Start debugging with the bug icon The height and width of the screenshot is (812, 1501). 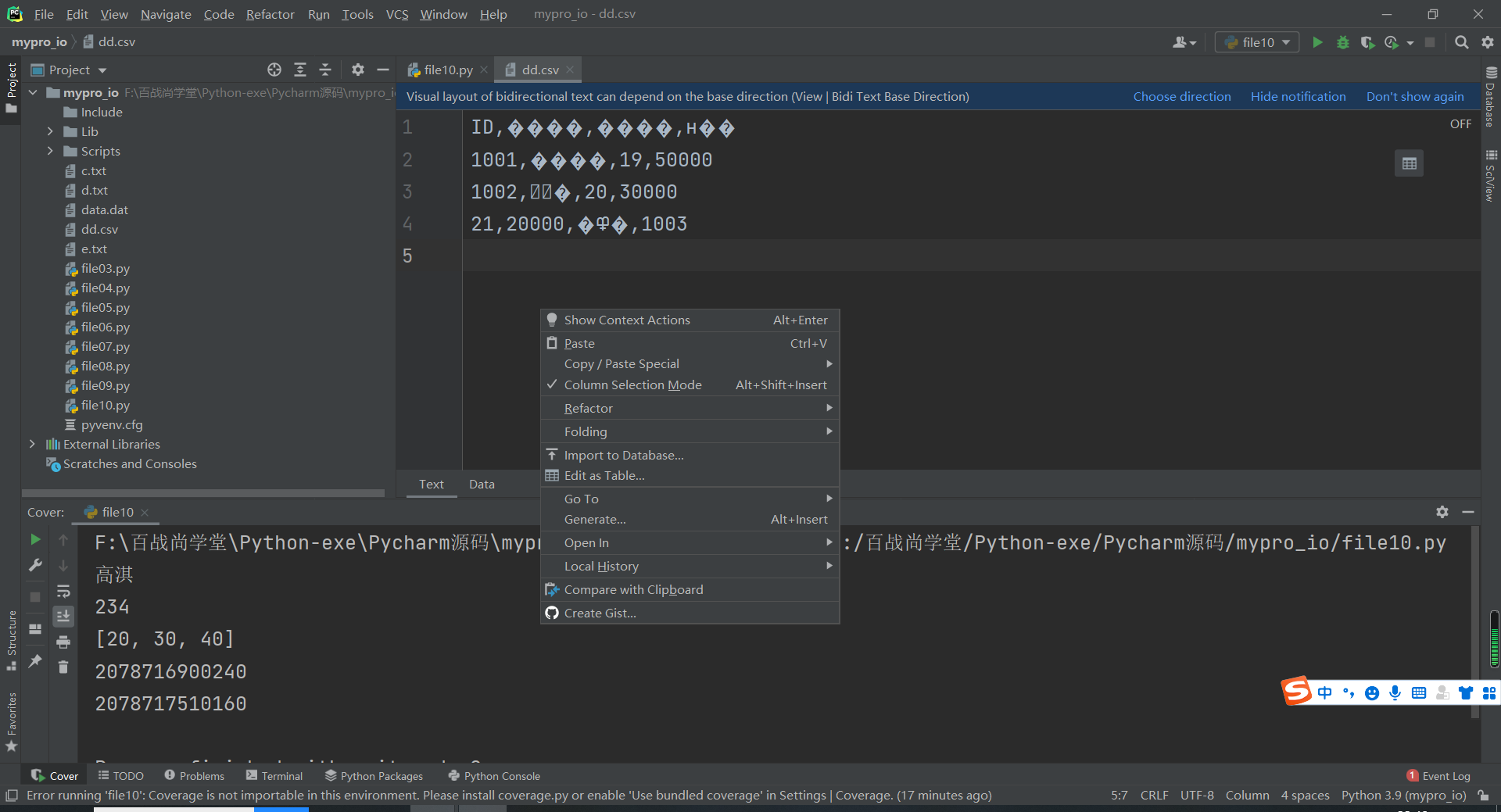point(1343,42)
